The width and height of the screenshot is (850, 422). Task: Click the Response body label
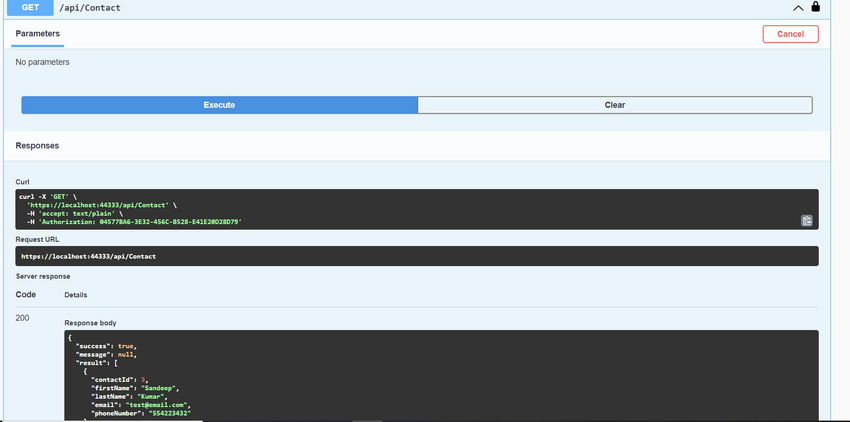[91, 323]
